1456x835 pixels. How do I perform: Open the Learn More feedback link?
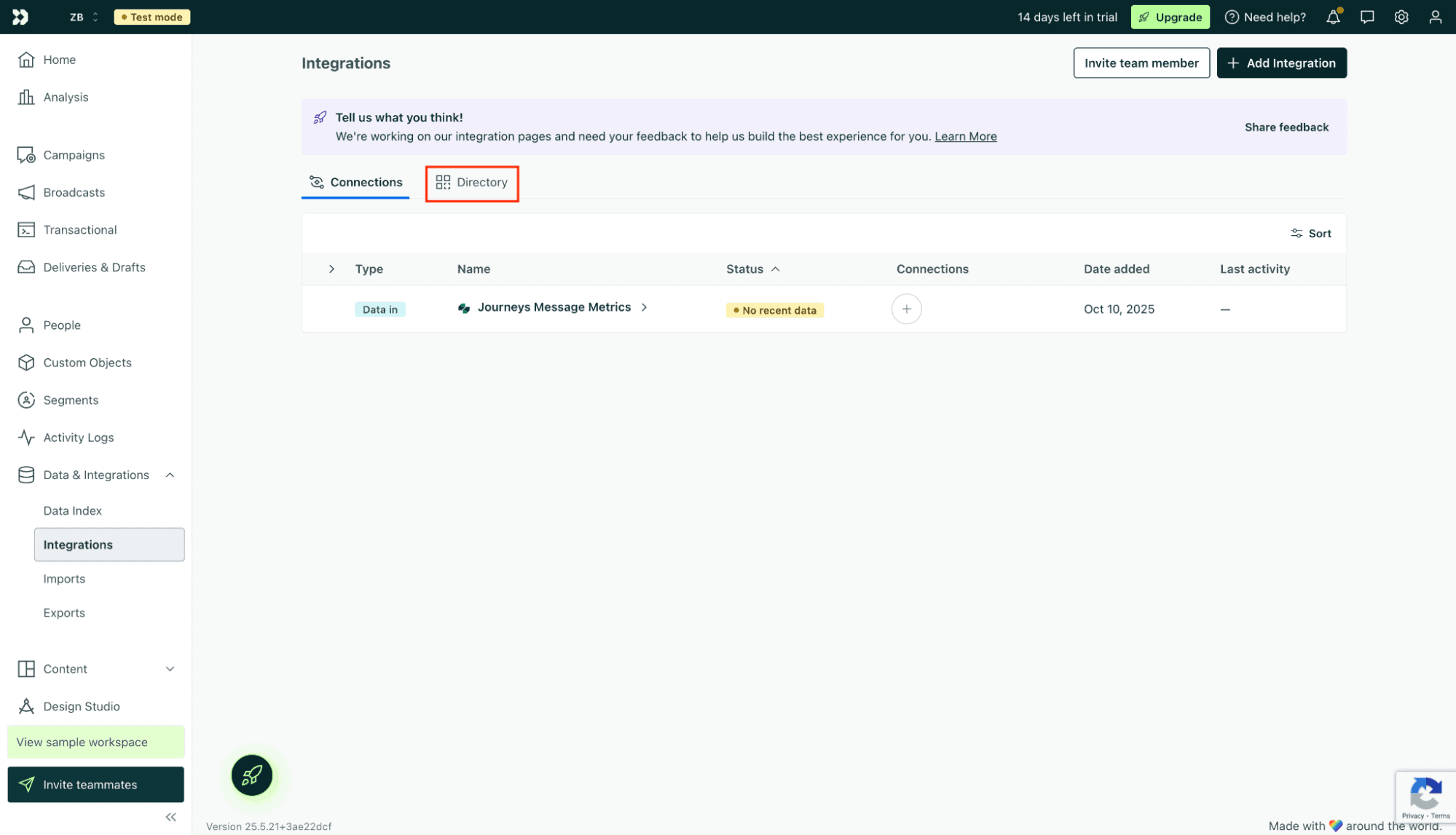tap(965, 136)
